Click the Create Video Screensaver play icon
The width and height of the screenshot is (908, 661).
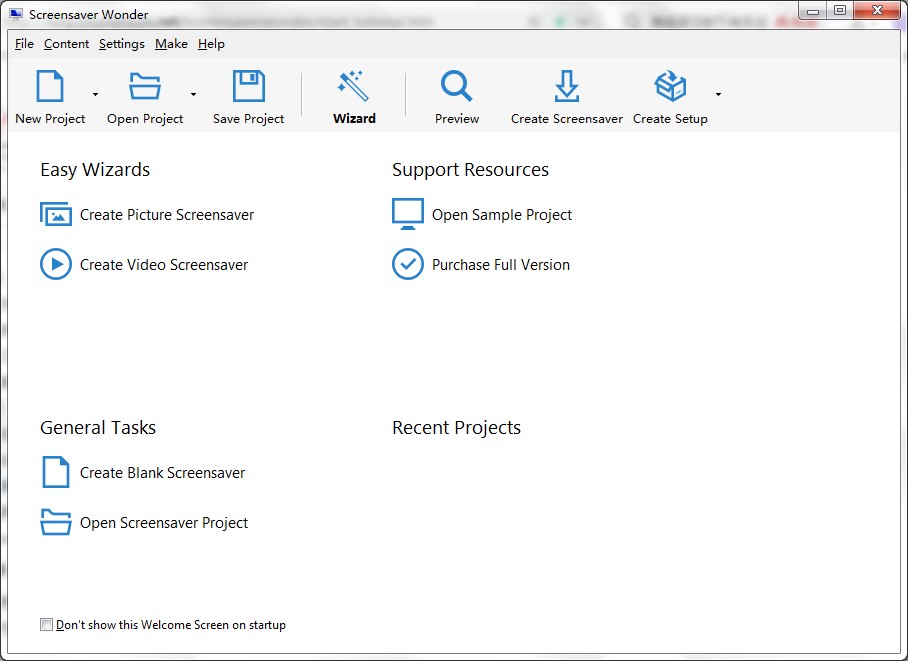(56, 264)
